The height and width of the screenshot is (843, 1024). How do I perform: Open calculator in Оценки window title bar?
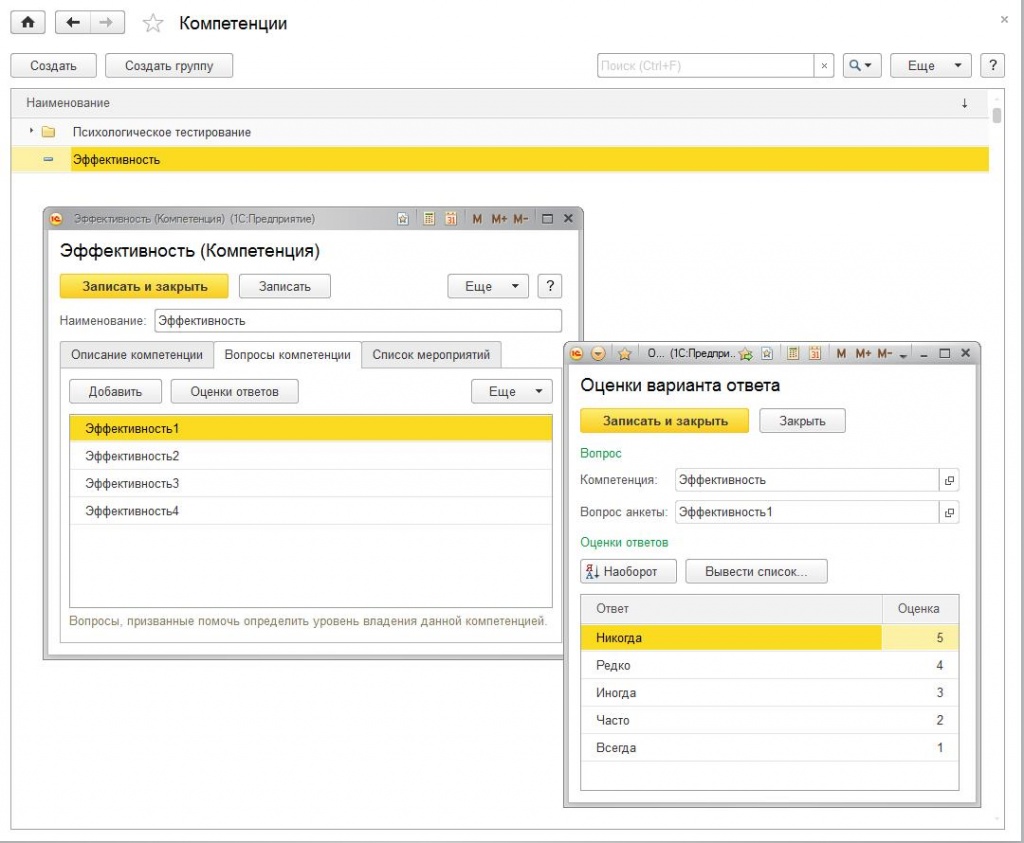pos(793,353)
